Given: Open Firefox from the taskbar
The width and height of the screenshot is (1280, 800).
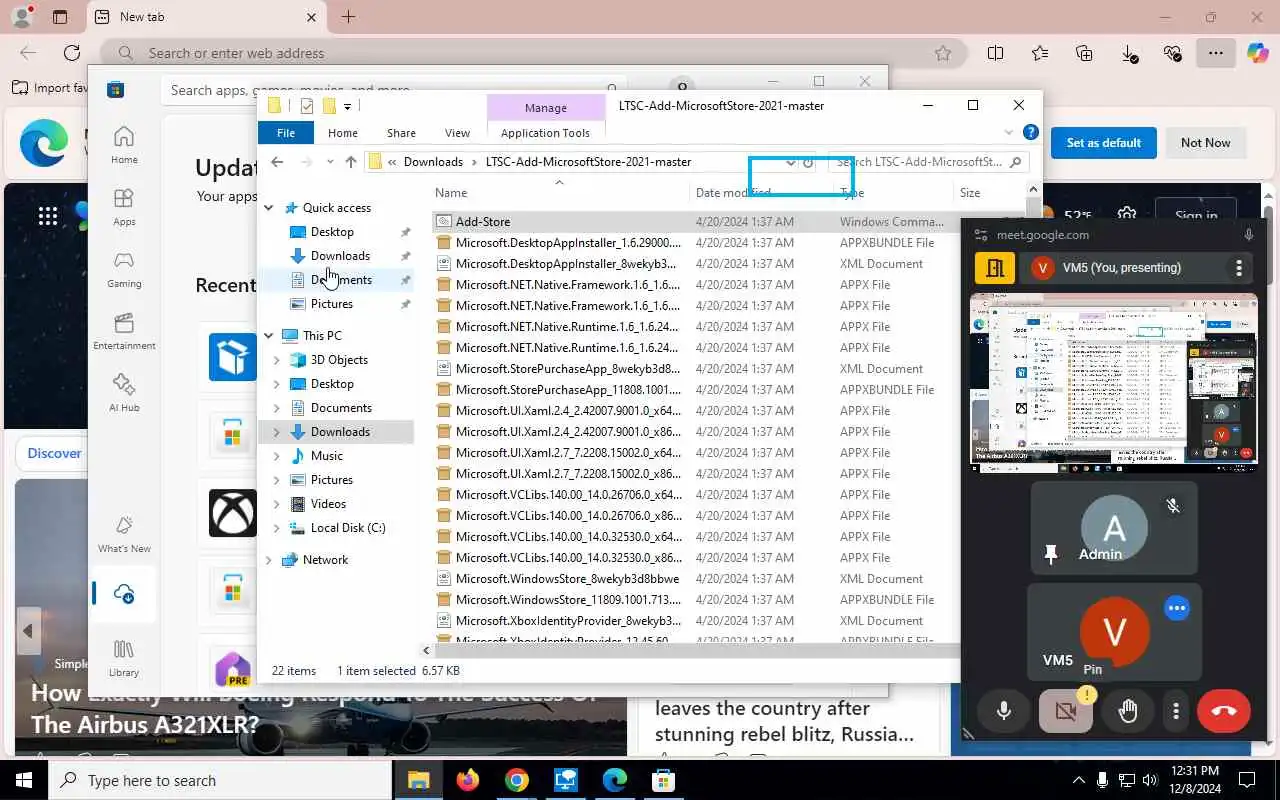Looking at the screenshot, I should coord(467,780).
